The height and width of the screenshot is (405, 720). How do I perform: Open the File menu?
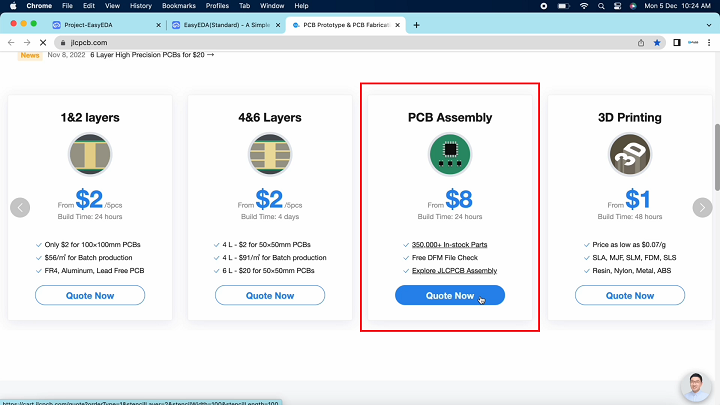[68, 6]
